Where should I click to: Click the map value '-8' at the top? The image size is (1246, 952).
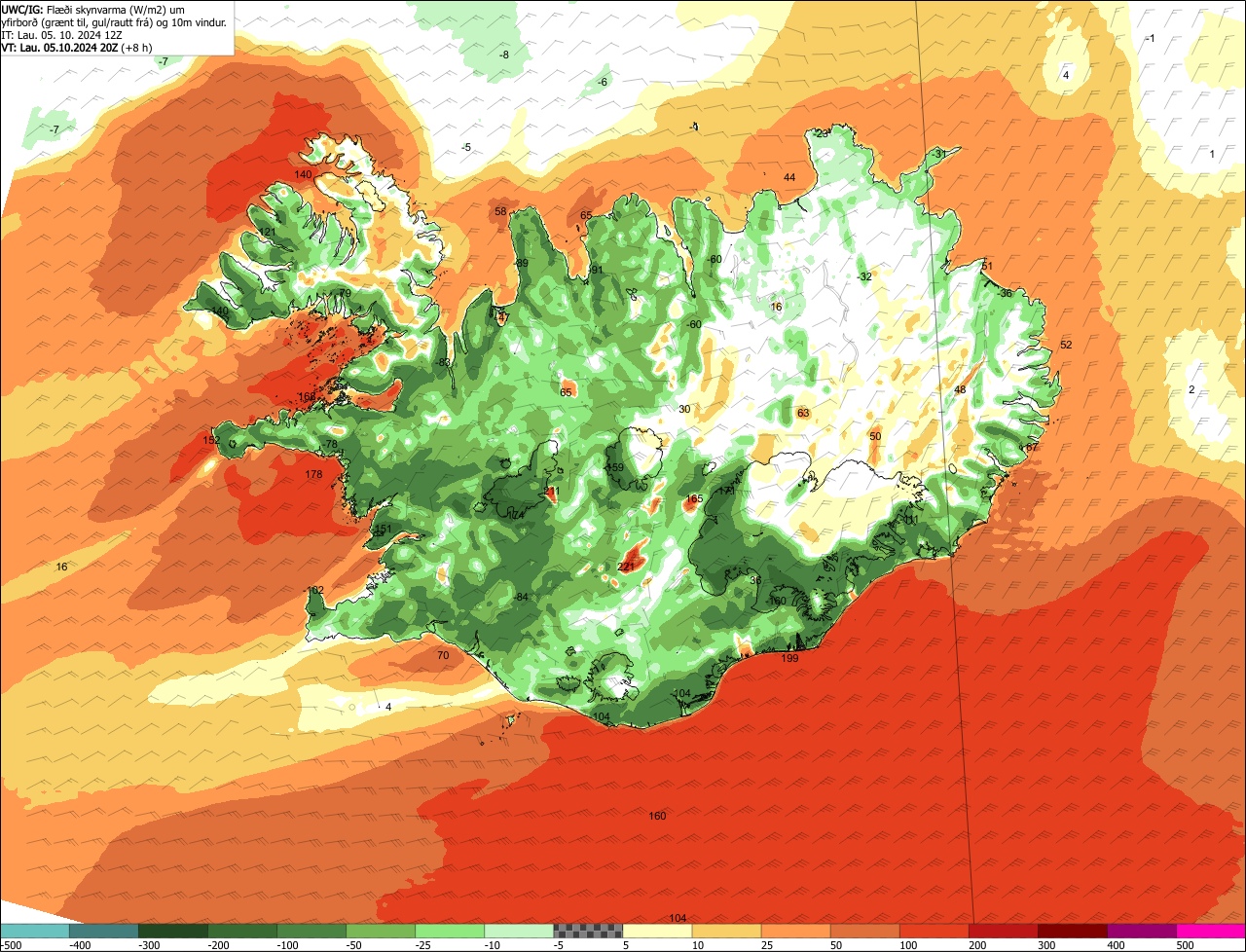point(503,55)
